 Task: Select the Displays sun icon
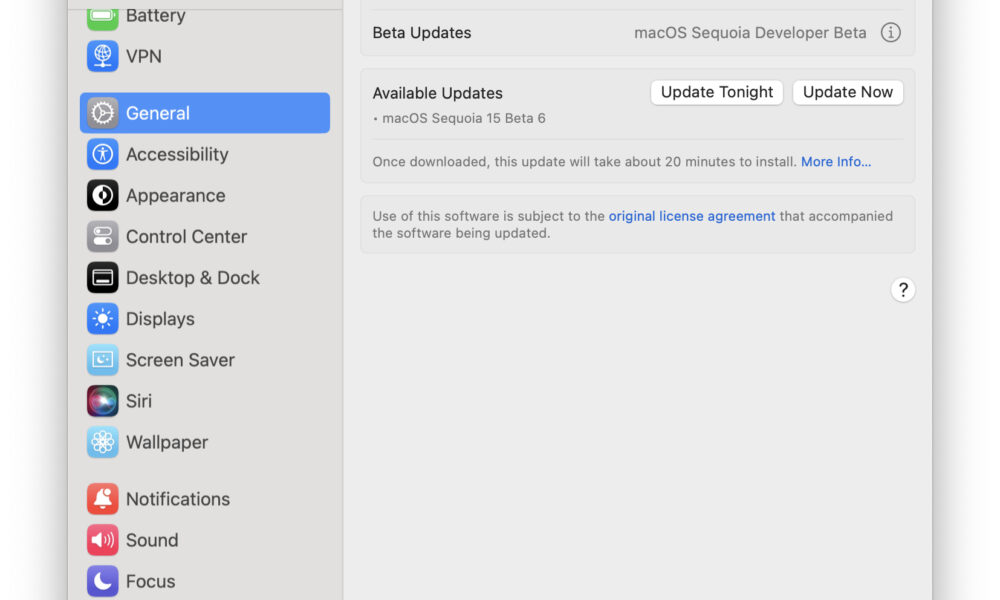point(103,319)
